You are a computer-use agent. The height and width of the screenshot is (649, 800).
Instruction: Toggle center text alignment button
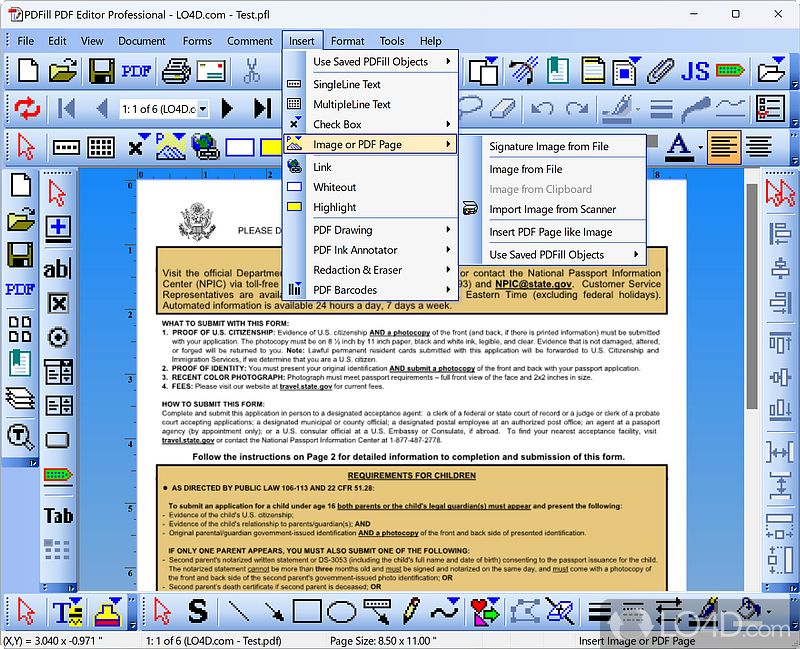[759, 147]
